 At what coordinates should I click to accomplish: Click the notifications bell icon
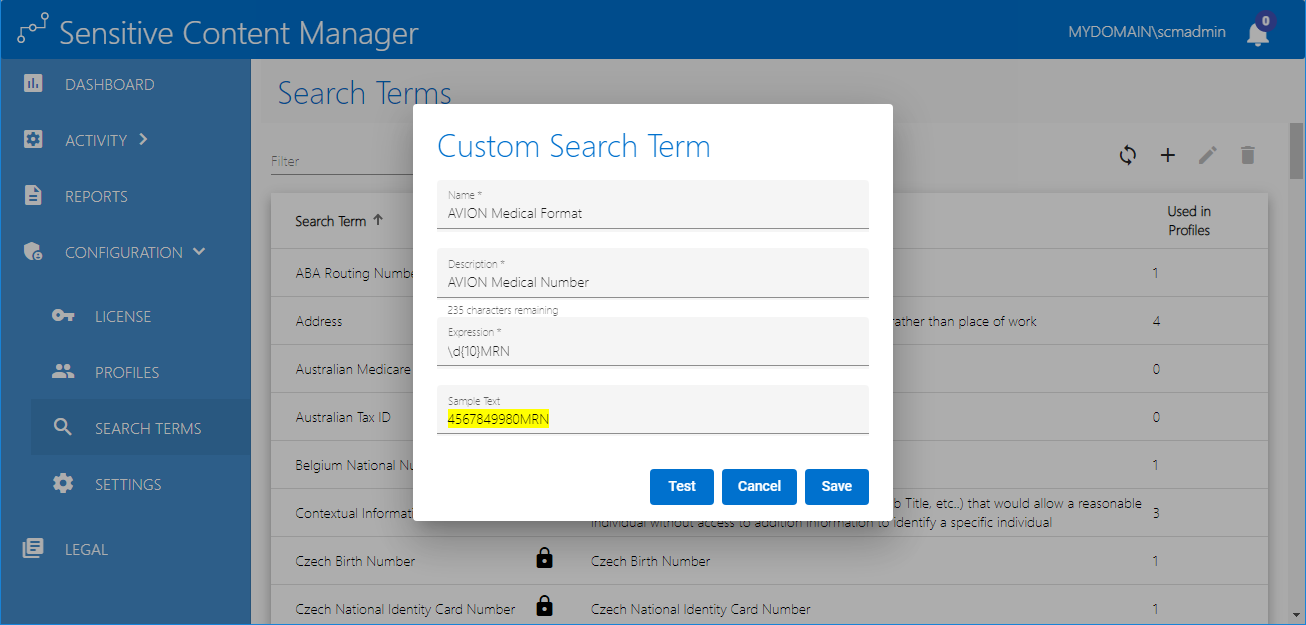1257,33
